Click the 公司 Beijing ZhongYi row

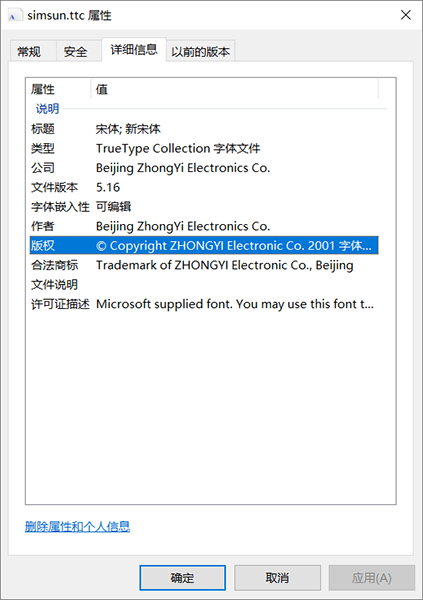(204, 168)
